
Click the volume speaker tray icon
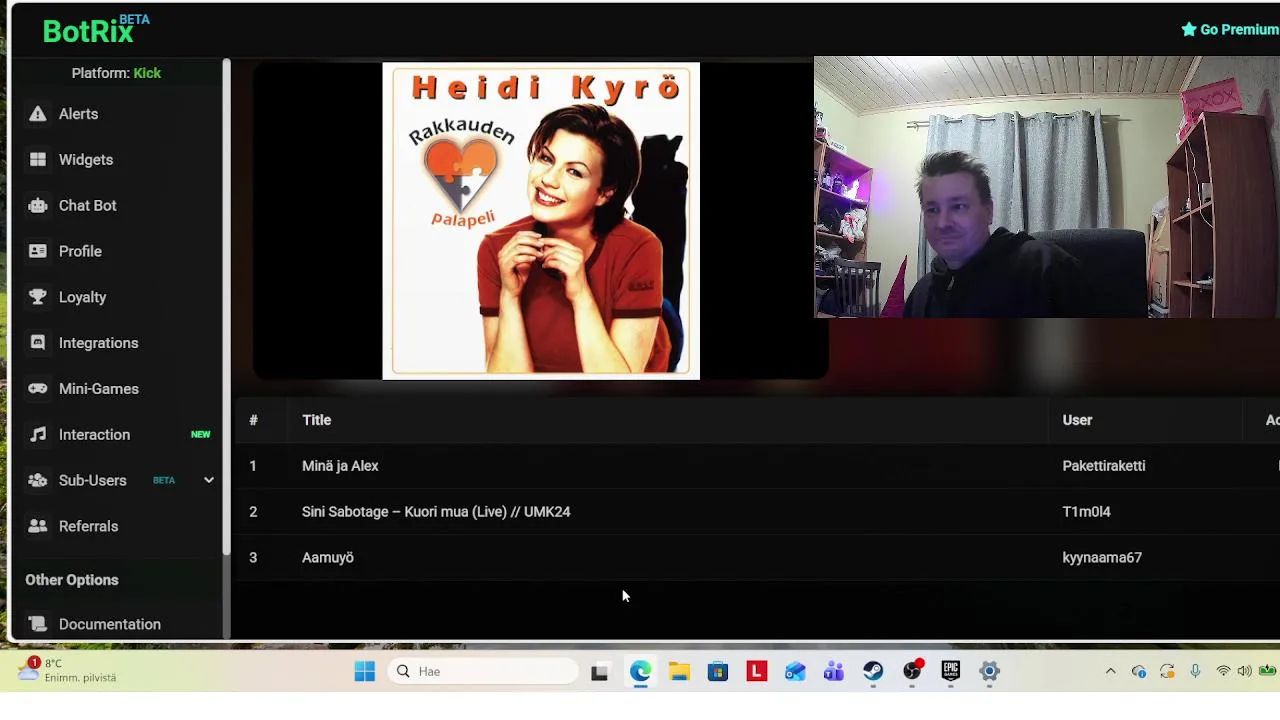click(1244, 671)
